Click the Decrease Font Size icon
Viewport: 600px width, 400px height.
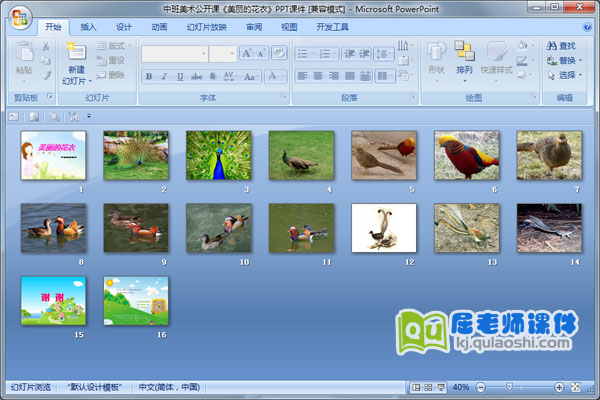click(x=261, y=53)
